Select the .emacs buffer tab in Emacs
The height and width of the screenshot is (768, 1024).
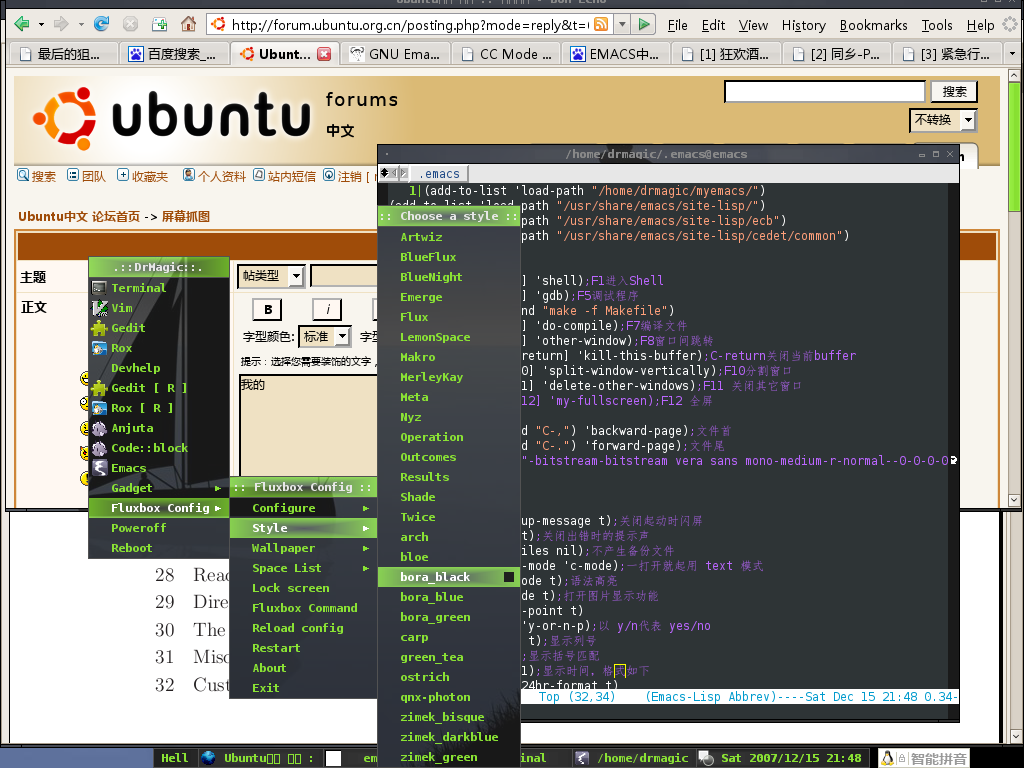click(442, 174)
